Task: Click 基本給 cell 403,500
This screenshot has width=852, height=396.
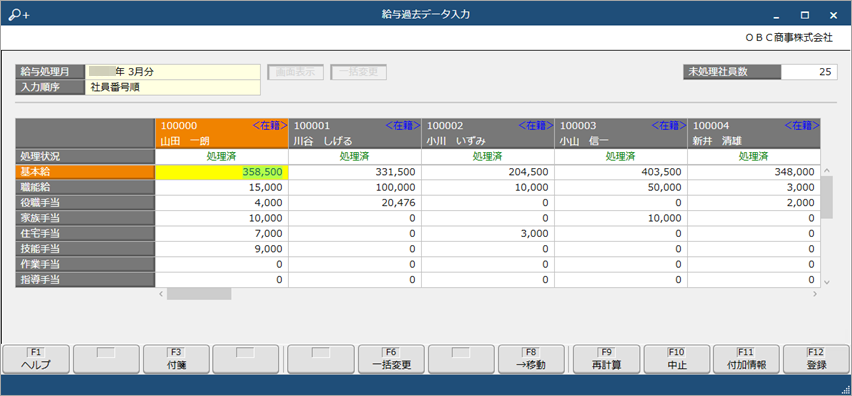Action: click(x=621, y=172)
